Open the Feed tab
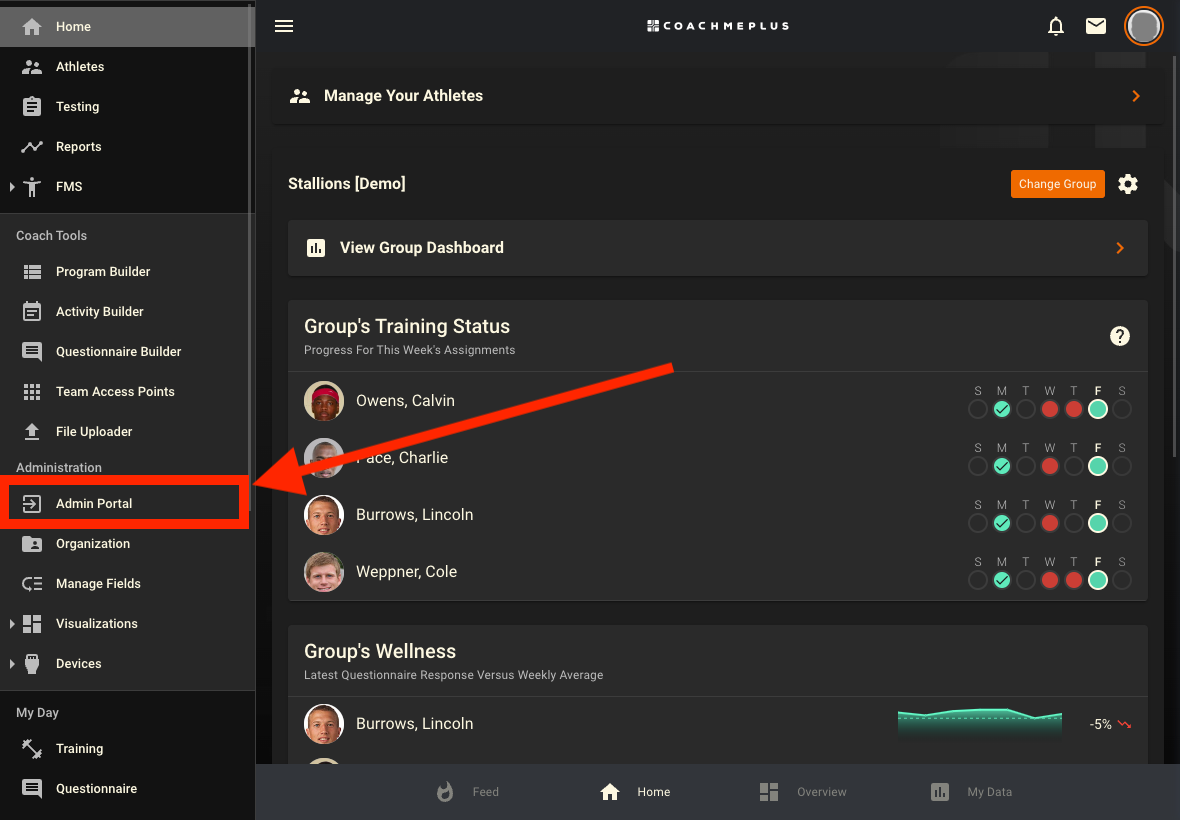The width and height of the screenshot is (1180, 820). [x=467, y=791]
